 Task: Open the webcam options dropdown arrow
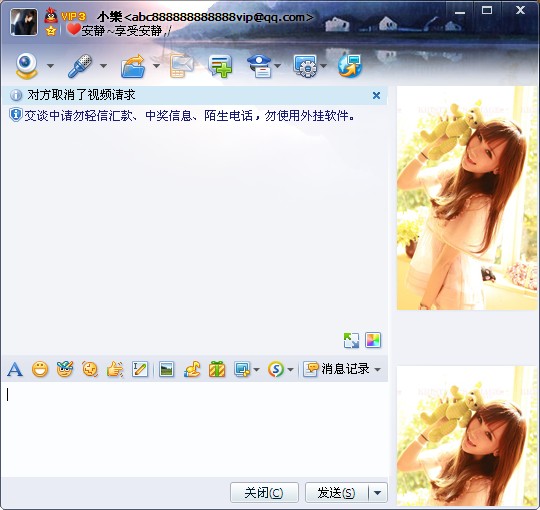[x=50, y=66]
